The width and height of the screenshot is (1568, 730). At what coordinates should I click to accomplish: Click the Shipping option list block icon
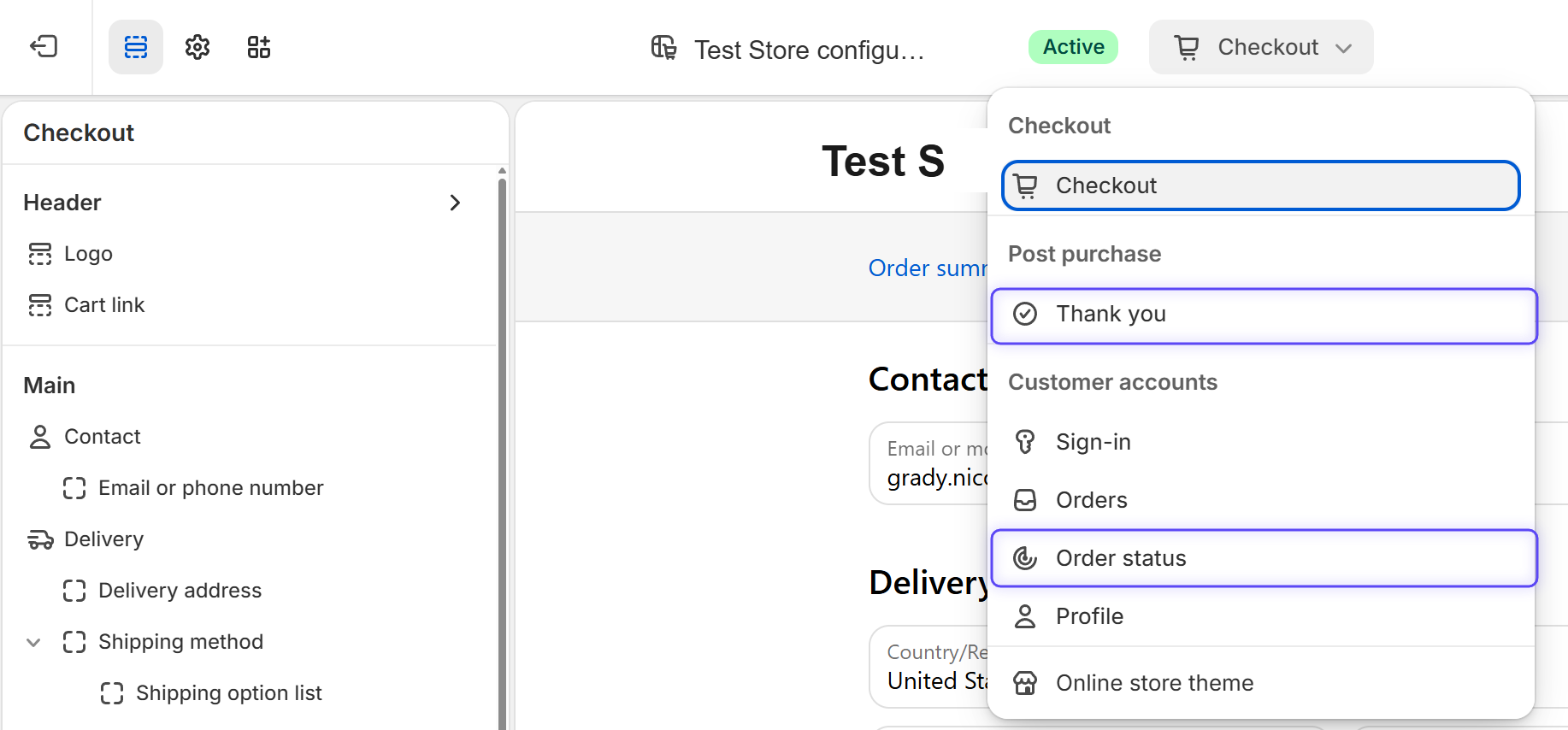coord(112,693)
